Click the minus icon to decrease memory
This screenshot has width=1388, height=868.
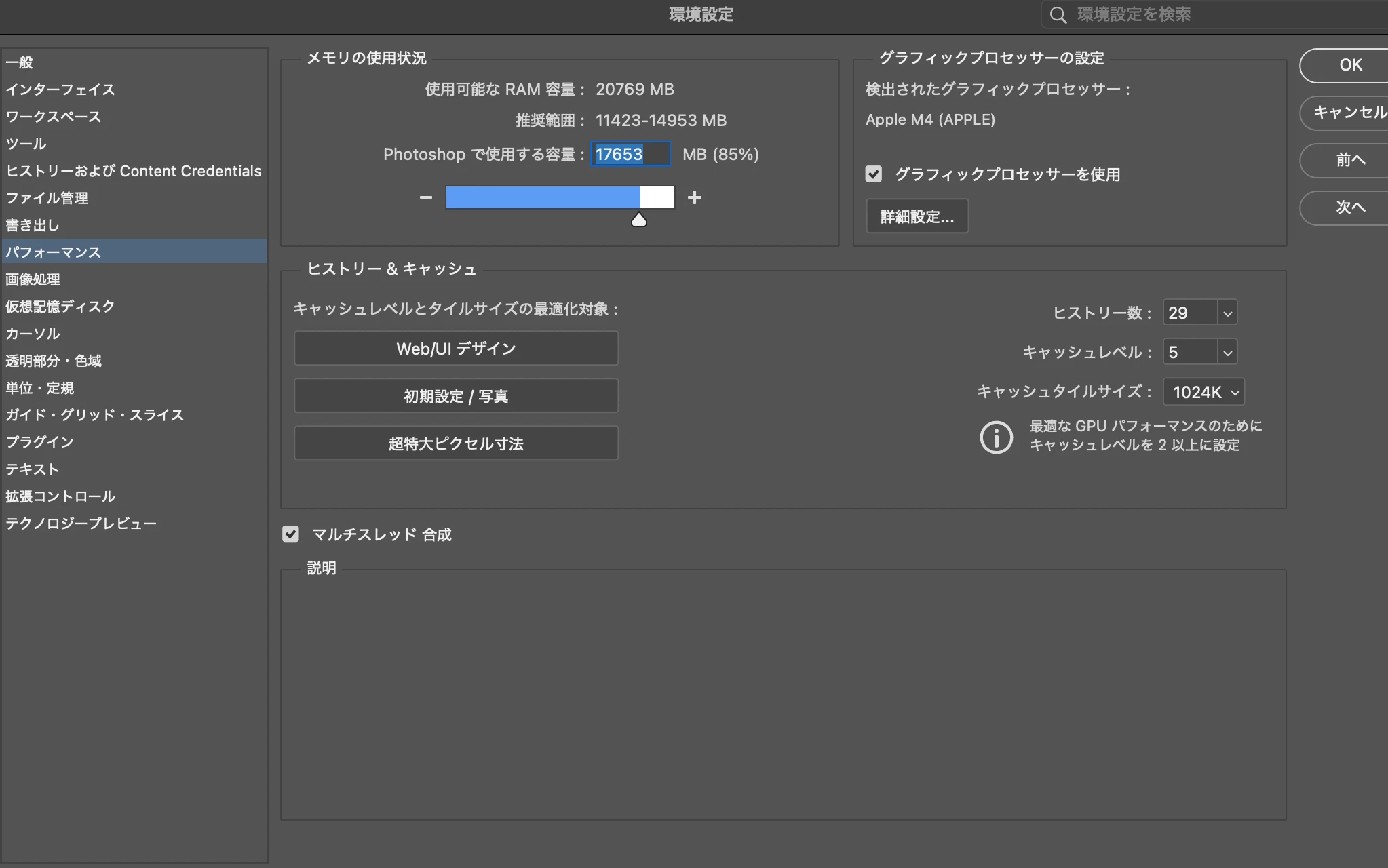click(425, 197)
